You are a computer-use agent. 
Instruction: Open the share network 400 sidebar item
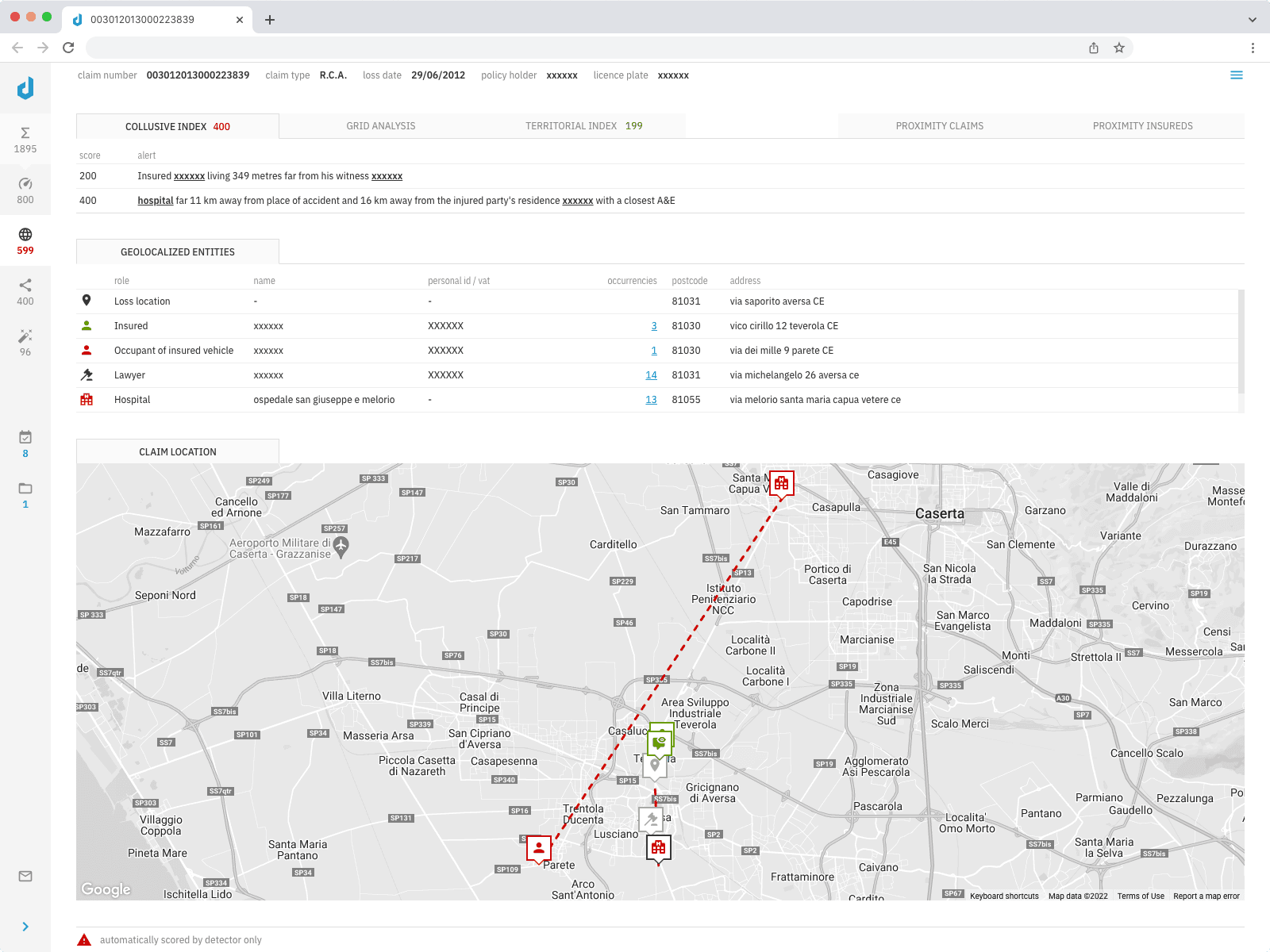(25, 292)
